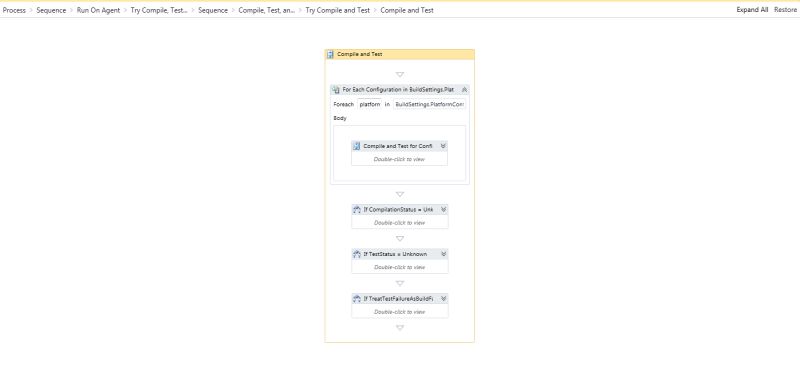Open second Sequence breadcrumb after Try Compile, Test

pyautogui.click(x=213, y=10)
